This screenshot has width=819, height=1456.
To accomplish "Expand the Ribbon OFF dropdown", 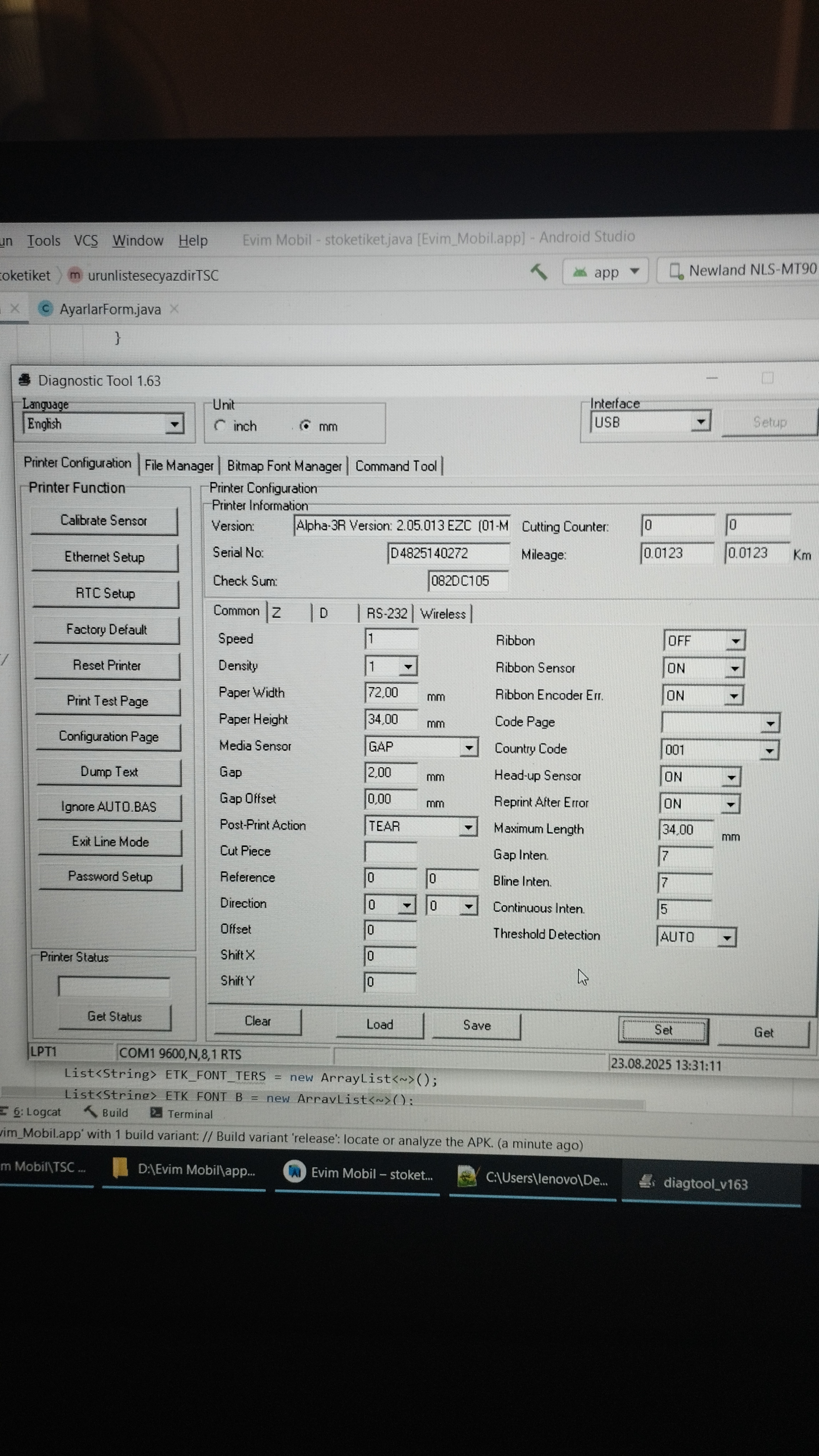I will pyautogui.click(x=735, y=641).
